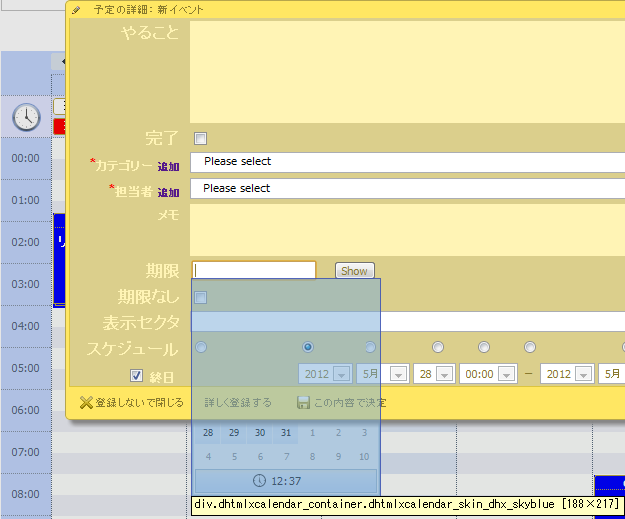This screenshot has width=625, height=519.
Task: Pick date 28 in the popup calendar
Action: point(208,432)
